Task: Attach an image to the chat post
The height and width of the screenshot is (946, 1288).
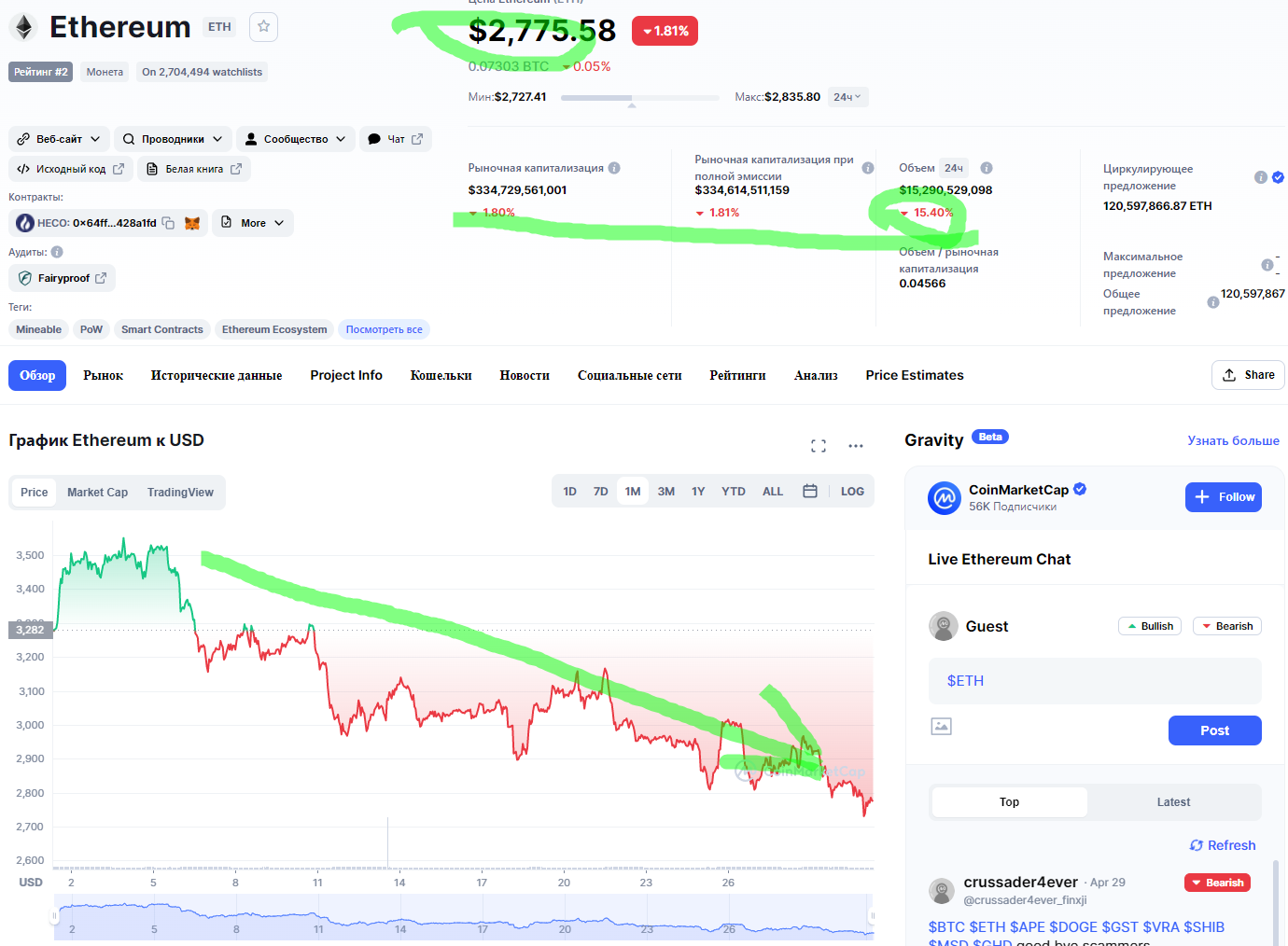Action: coord(942,726)
